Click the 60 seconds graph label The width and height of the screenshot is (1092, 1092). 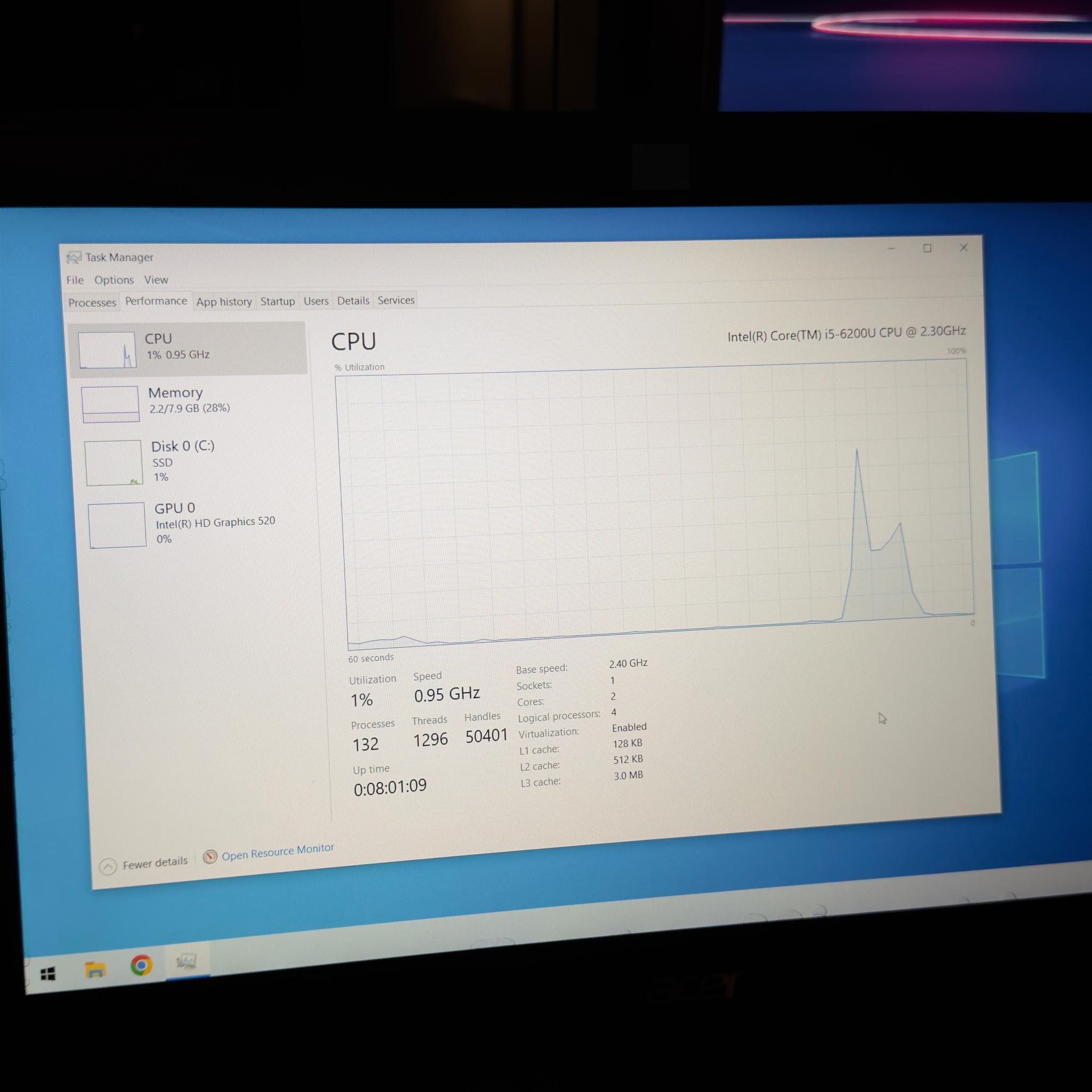(x=371, y=659)
